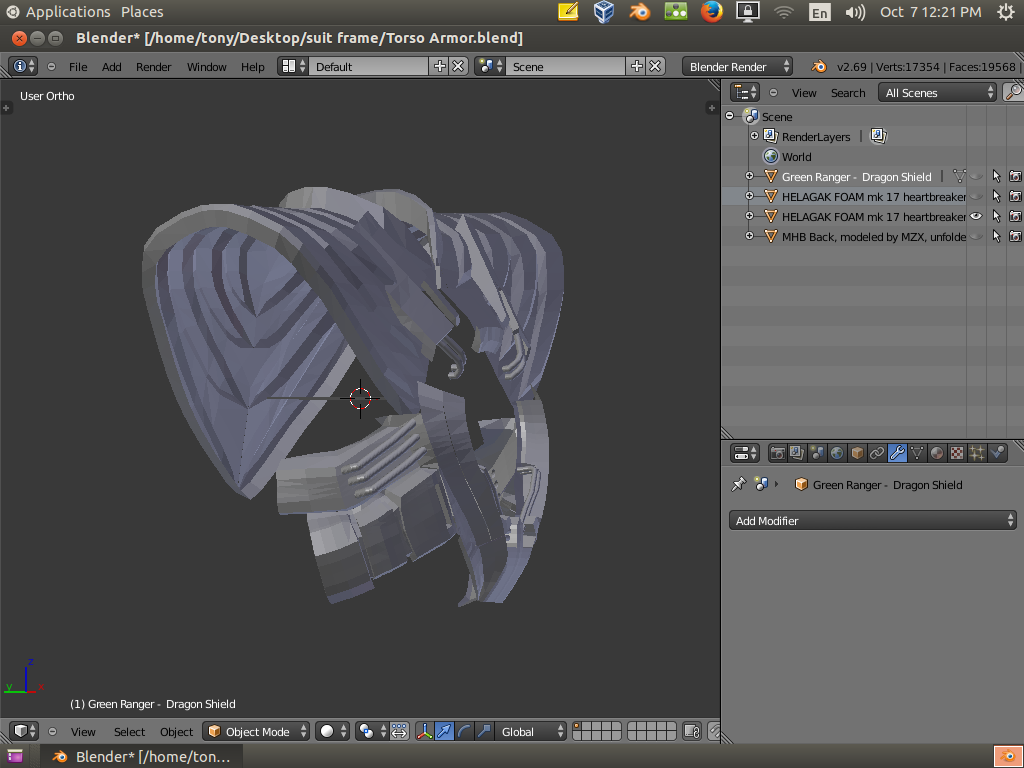The height and width of the screenshot is (768, 1024).
Task: Open the Object properties tab (cube icon)
Action: point(857,453)
